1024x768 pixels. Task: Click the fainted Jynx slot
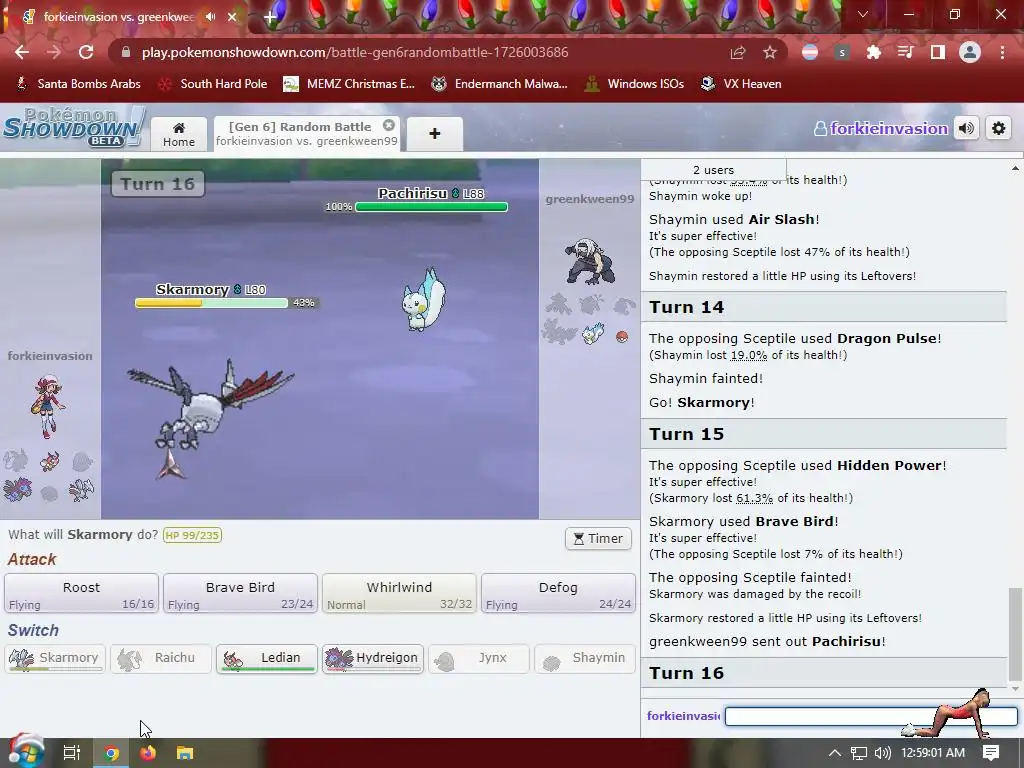(x=479, y=658)
